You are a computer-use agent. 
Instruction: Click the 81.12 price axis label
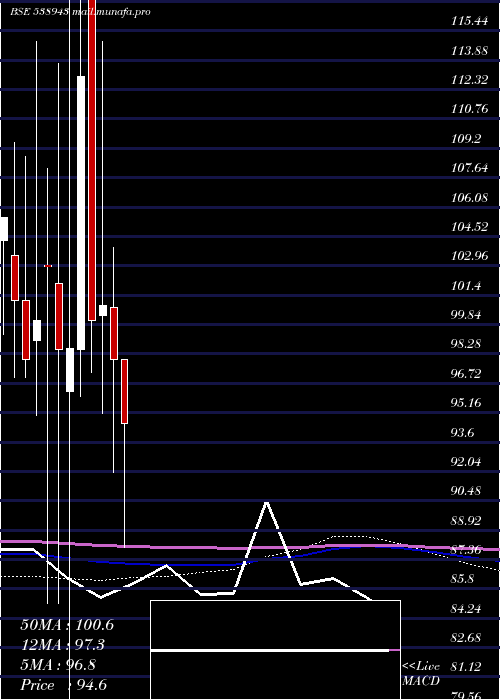point(466,667)
